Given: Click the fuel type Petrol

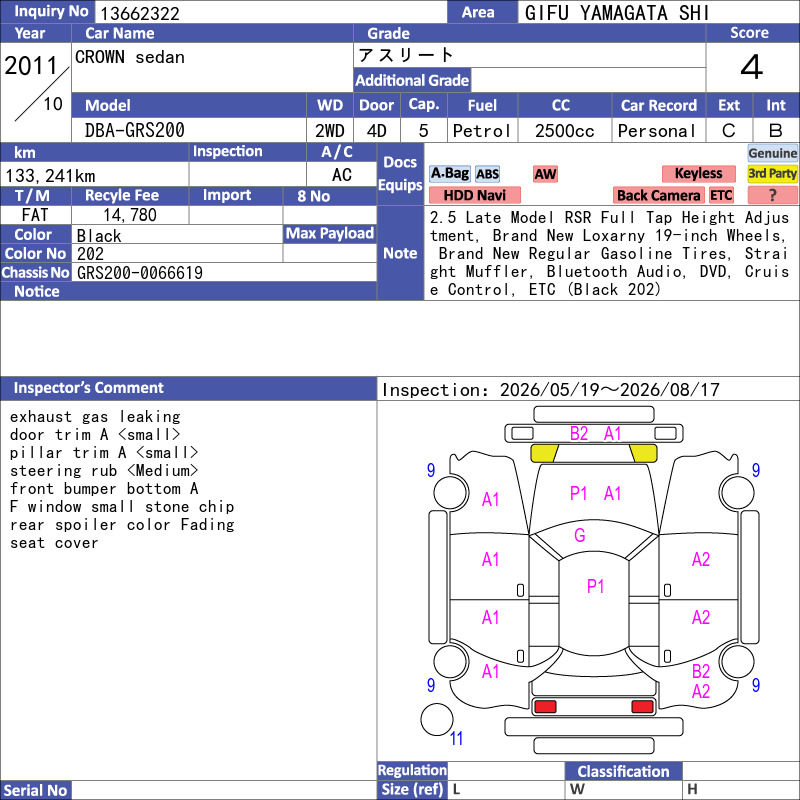Looking at the screenshot, I should (x=481, y=131).
